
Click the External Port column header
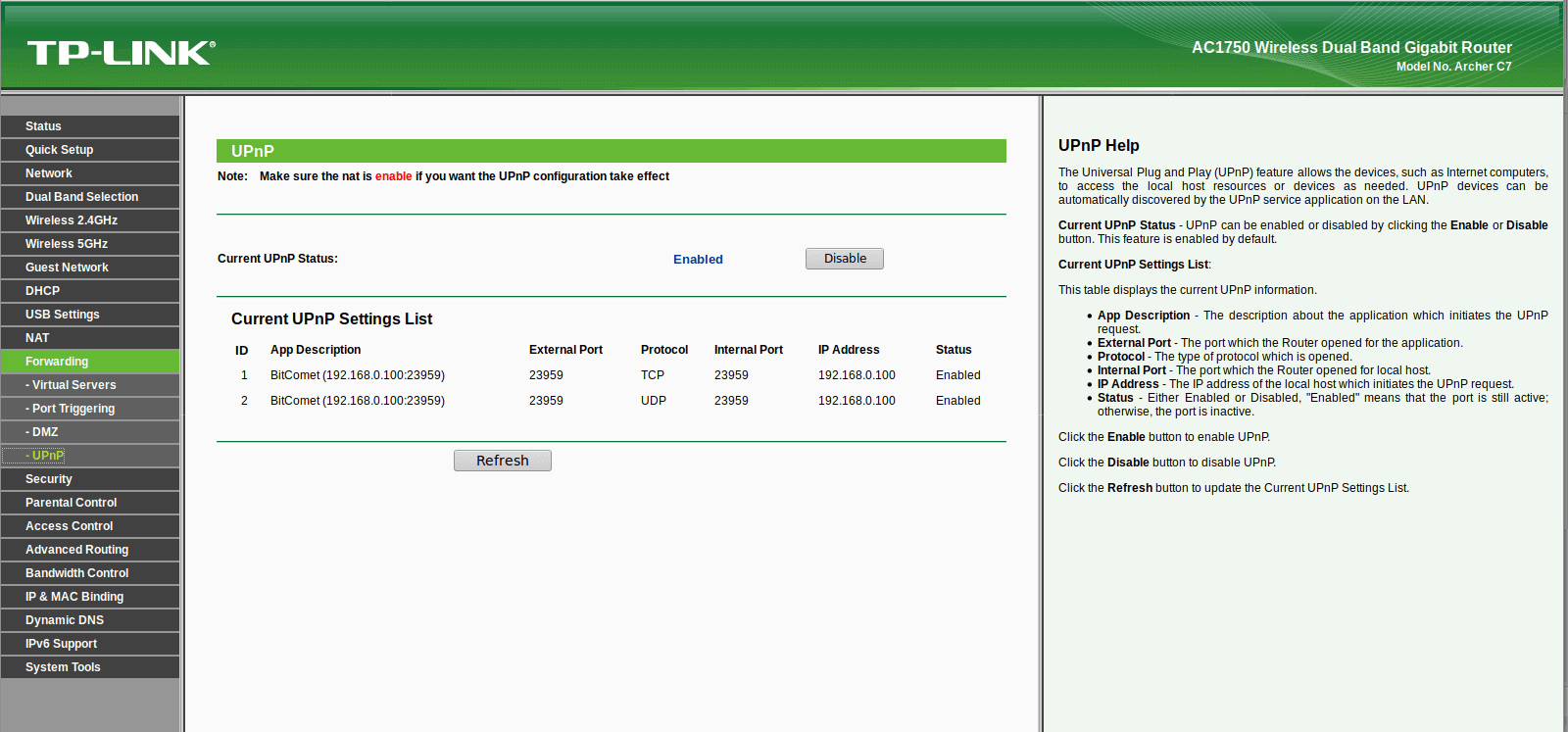(x=565, y=350)
